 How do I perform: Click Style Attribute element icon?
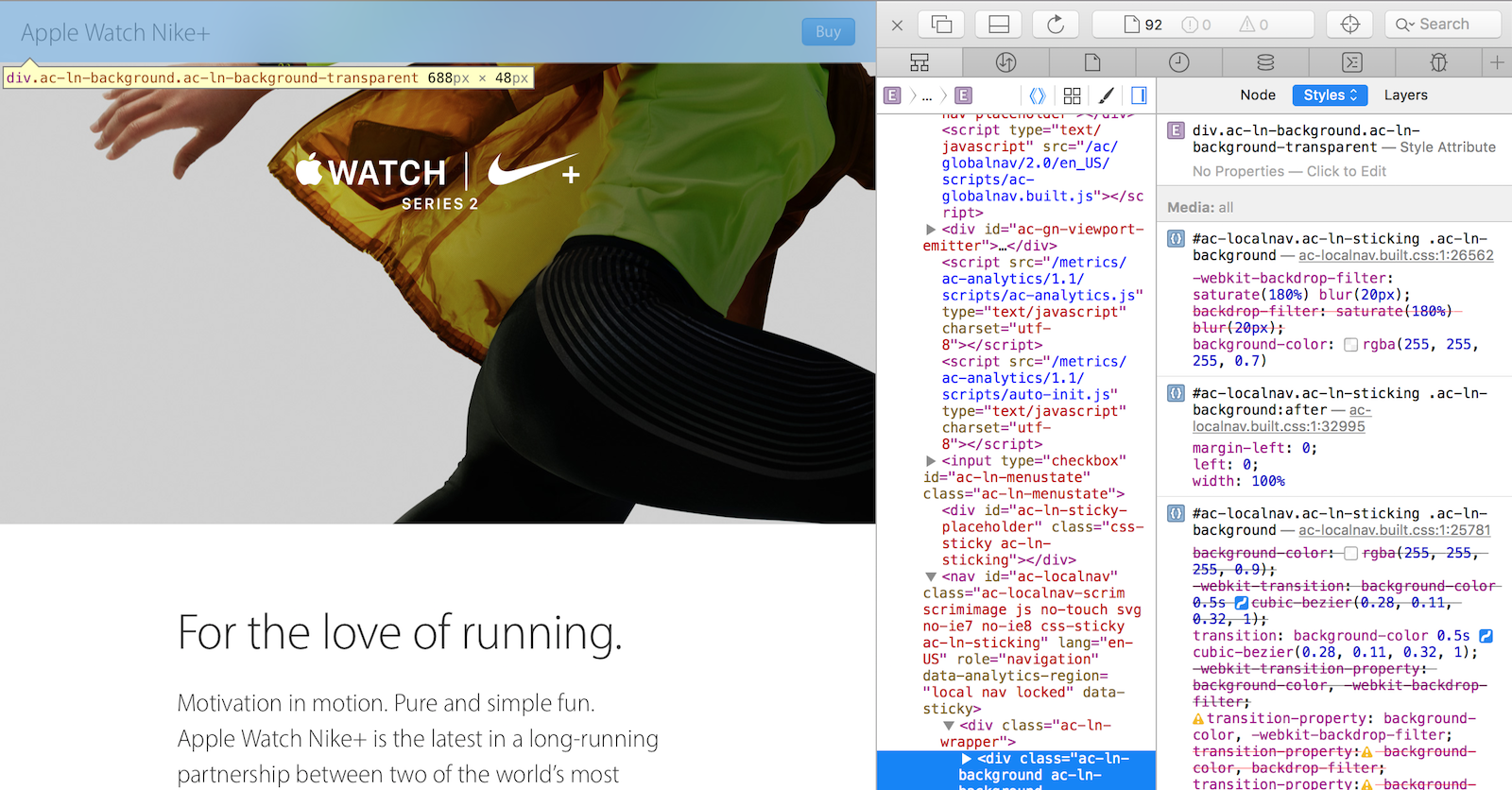coord(1176,130)
